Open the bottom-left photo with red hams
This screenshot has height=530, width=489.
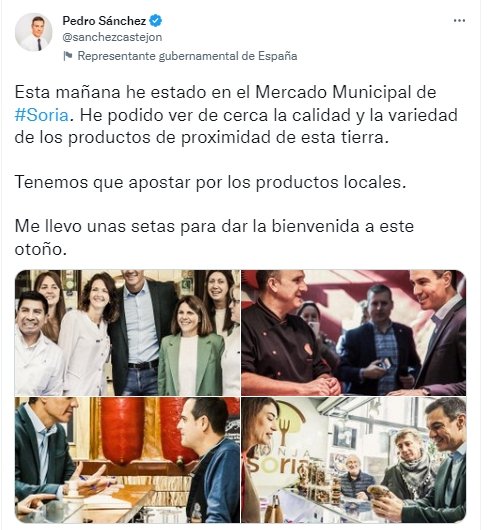coord(127,460)
